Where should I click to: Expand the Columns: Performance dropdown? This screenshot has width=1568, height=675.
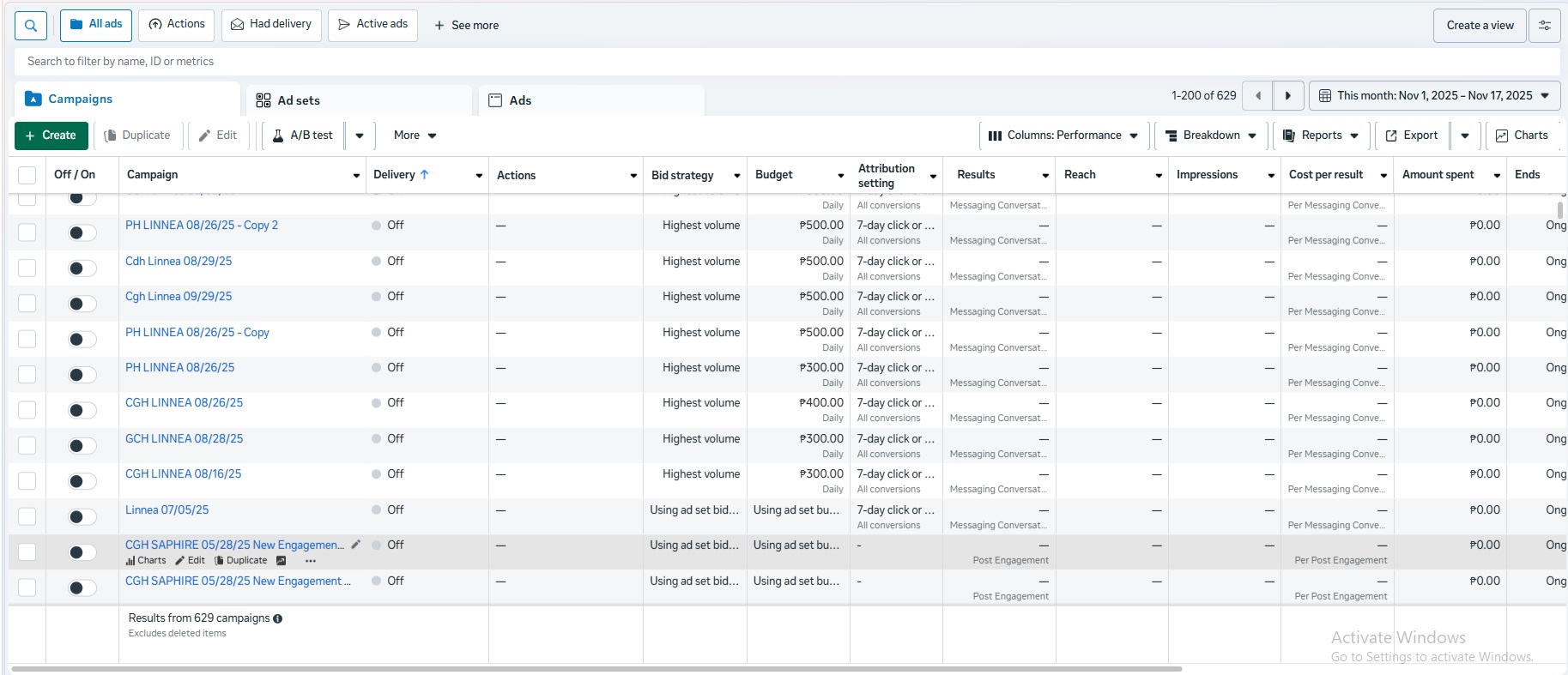(x=1063, y=136)
